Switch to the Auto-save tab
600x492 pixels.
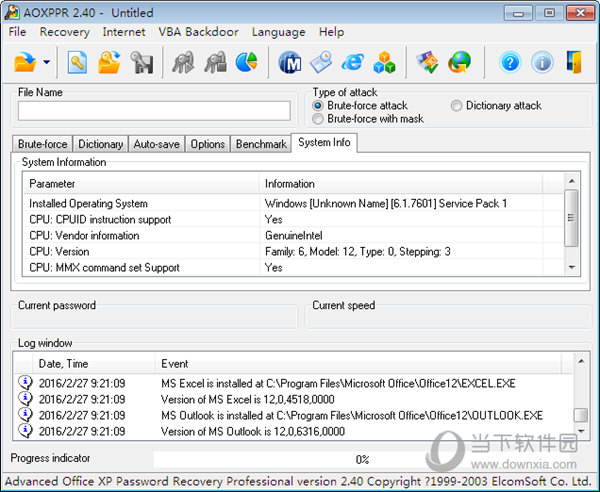[x=156, y=144]
